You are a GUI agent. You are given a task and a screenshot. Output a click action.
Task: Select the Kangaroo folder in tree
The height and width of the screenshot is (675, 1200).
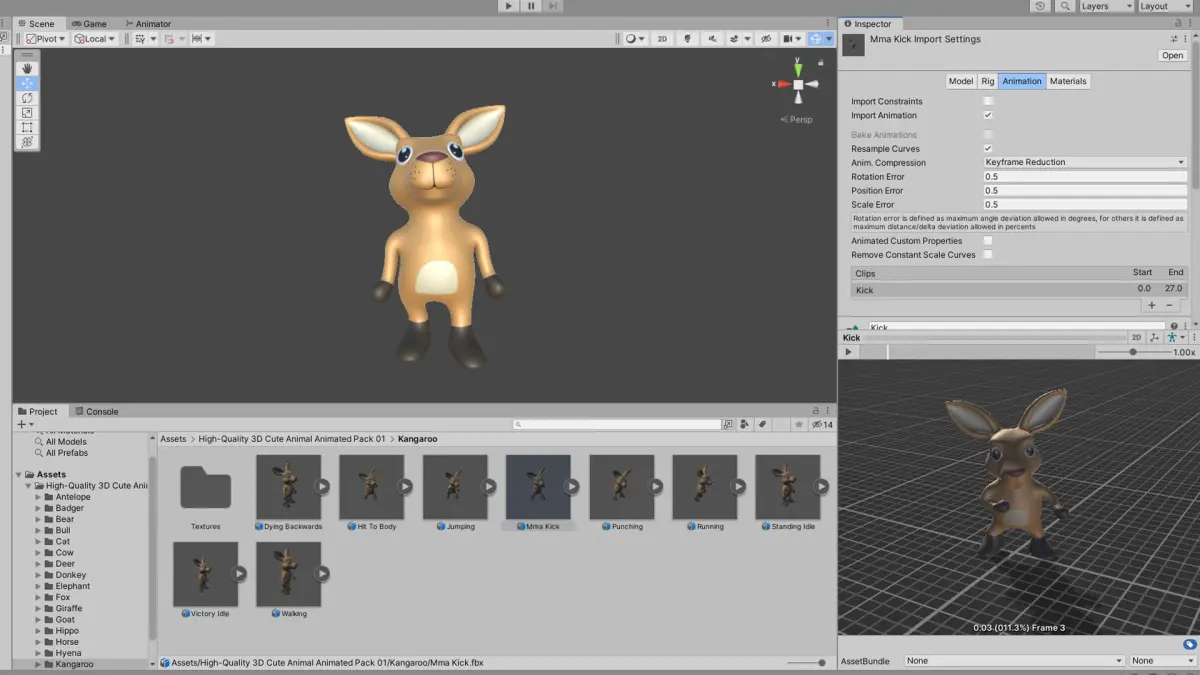coord(74,664)
